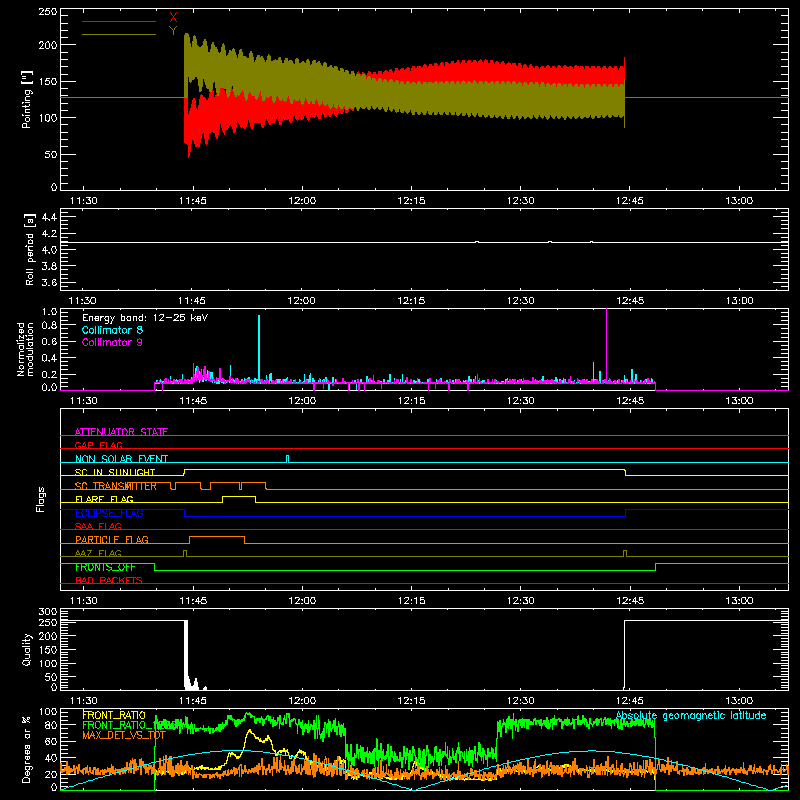Click '11:30' under the Quality plot
800x800 pixels.
[83, 701]
